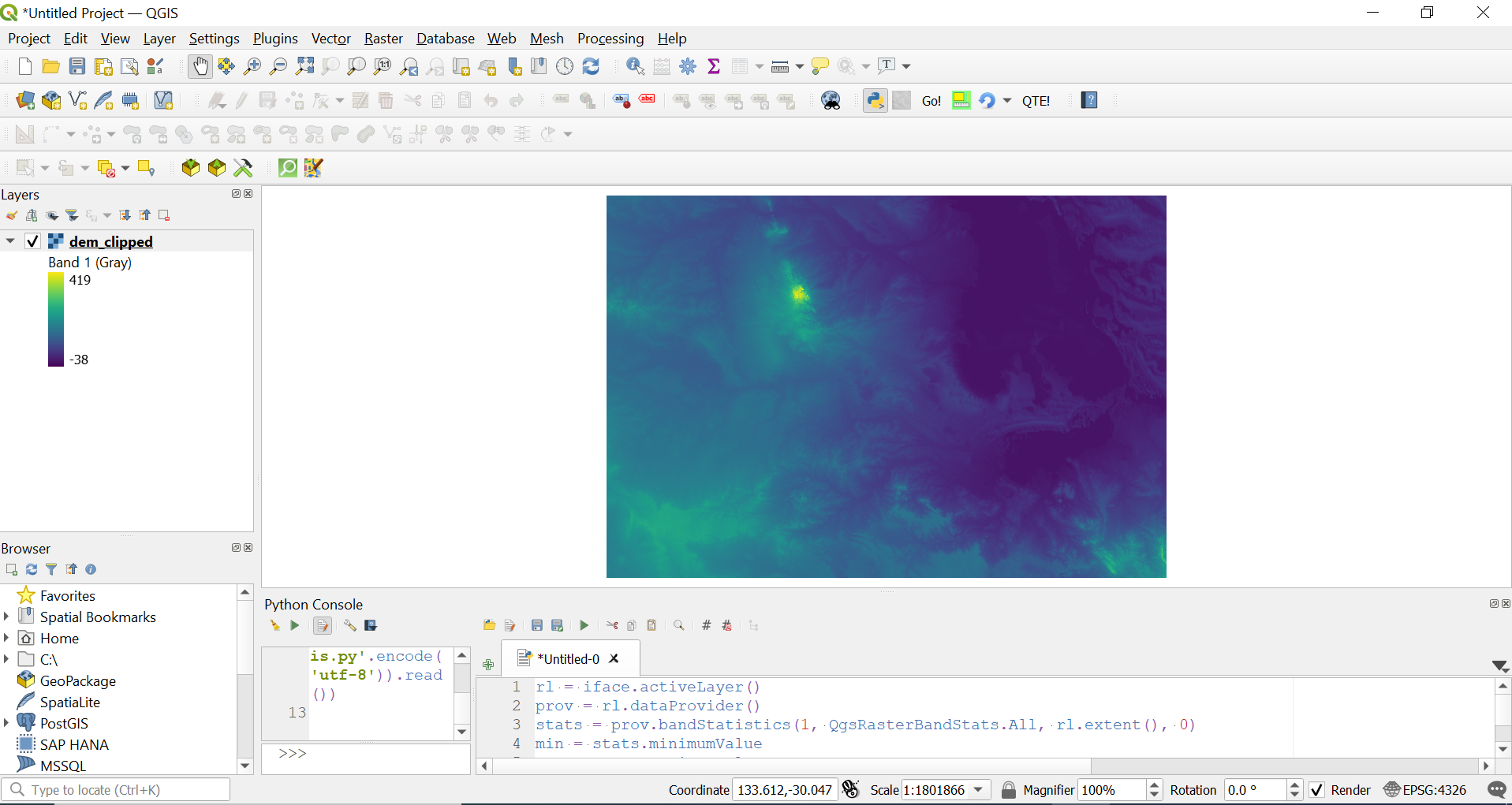Click the legend color ramp gradient
1512x805 pixels.
(x=56, y=319)
